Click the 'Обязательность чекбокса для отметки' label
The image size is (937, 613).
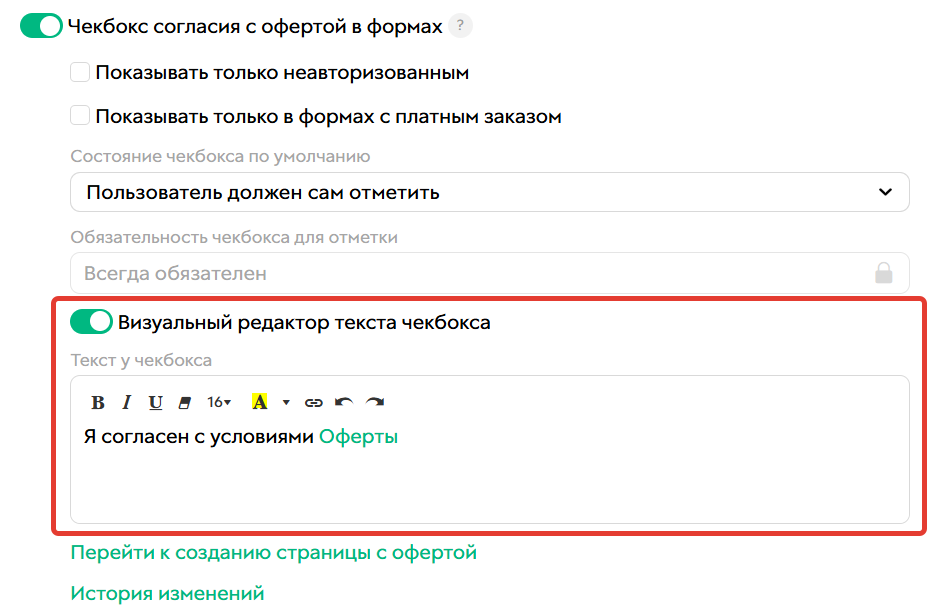click(x=234, y=238)
